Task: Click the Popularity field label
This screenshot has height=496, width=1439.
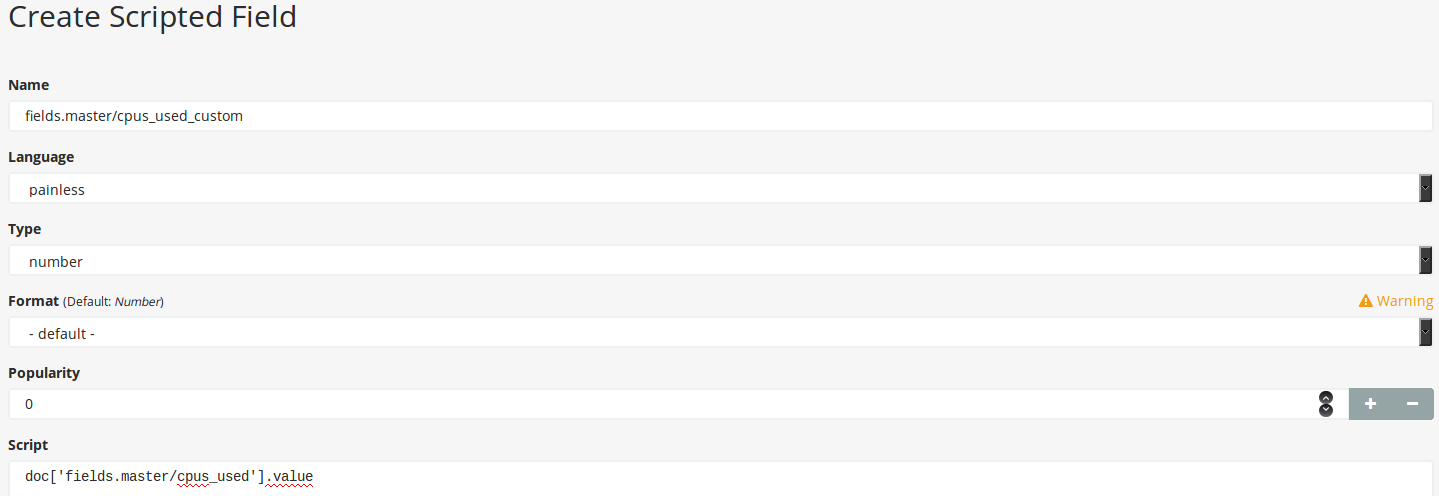Action: (44, 373)
